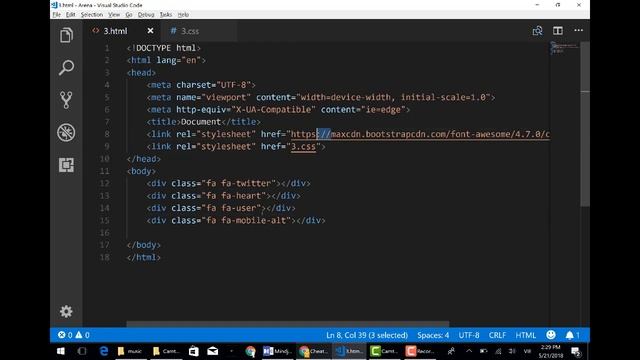Open the Action Center notification icon
The height and width of the screenshot is (360, 640).
(576, 351)
